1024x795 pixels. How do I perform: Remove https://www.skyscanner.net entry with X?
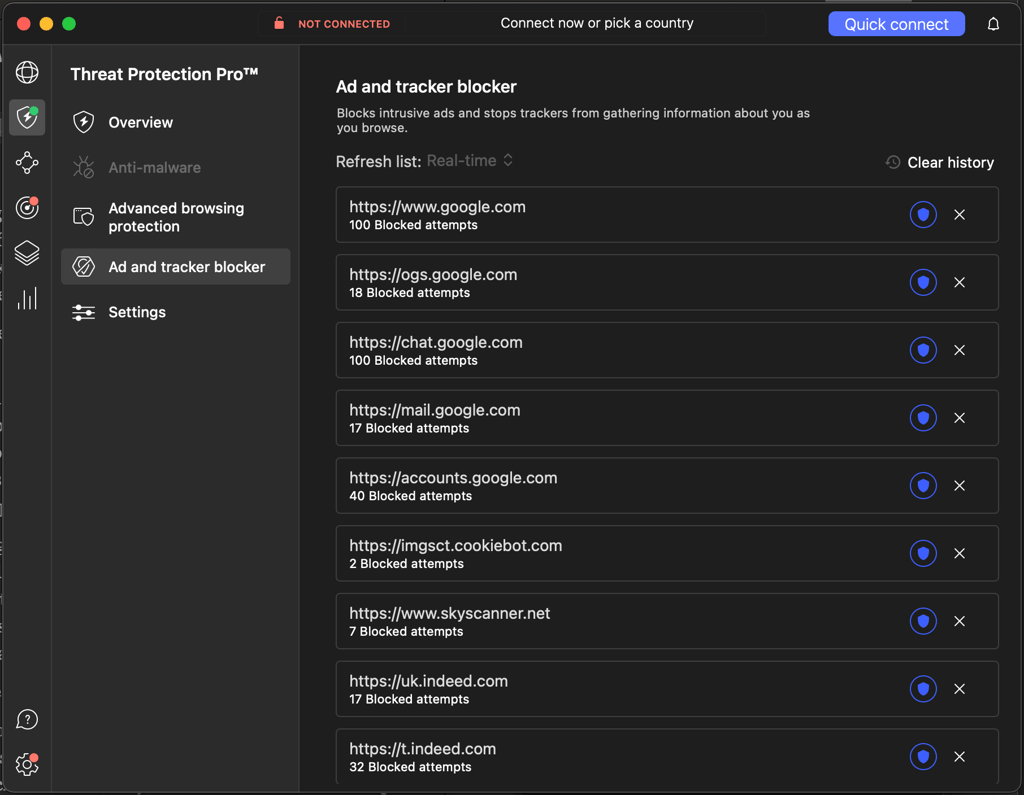(959, 621)
